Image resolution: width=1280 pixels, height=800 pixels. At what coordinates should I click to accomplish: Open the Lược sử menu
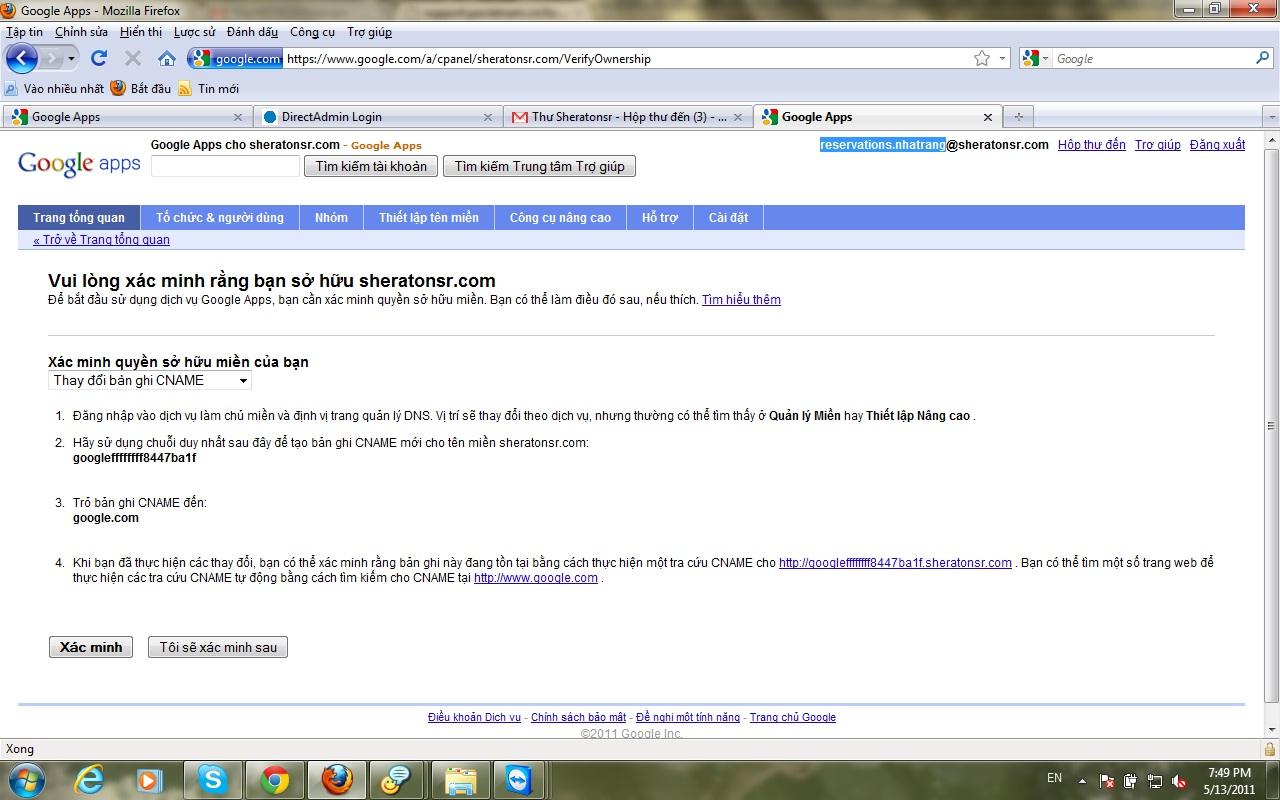tap(194, 32)
